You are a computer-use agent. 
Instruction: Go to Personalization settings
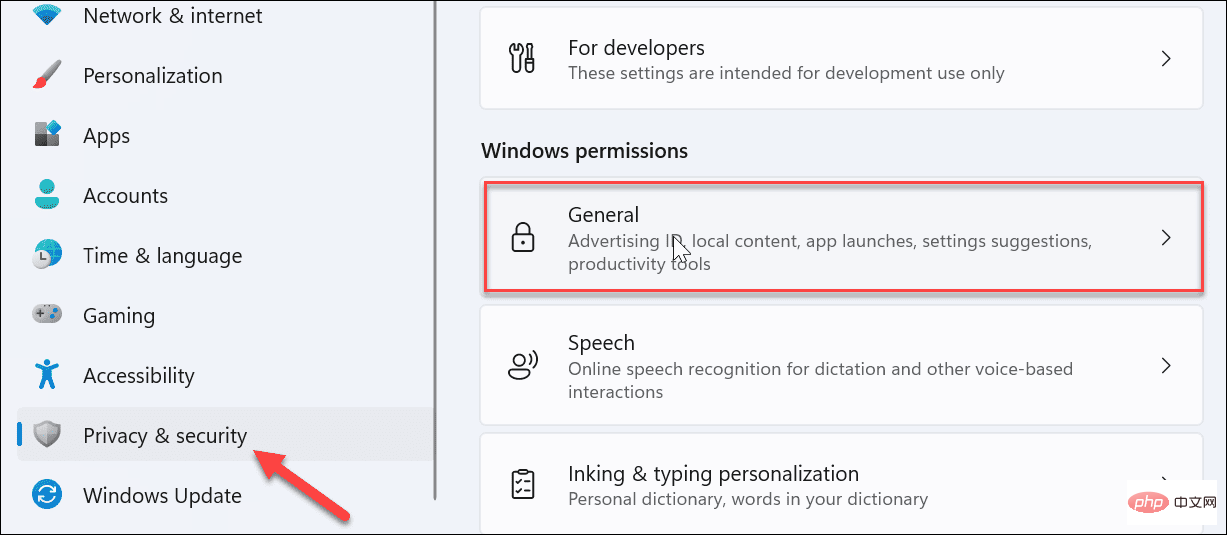tap(152, 76)
